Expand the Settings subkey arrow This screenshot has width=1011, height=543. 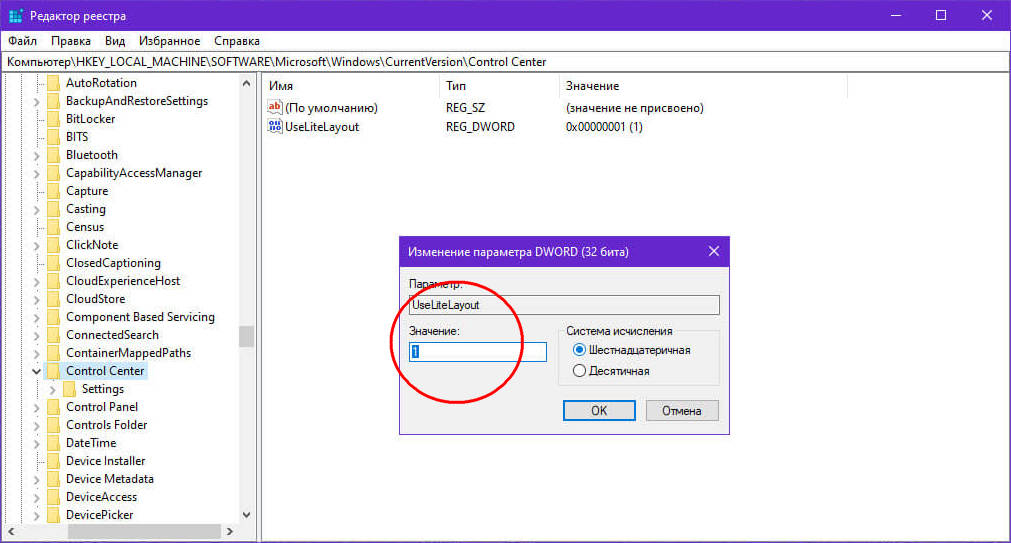coord(53,390)
